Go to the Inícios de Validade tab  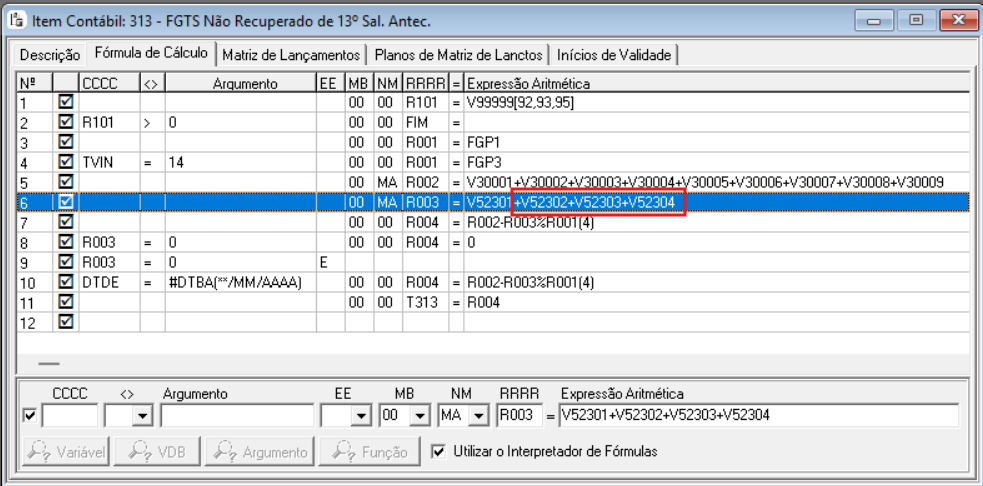[614, 55]
